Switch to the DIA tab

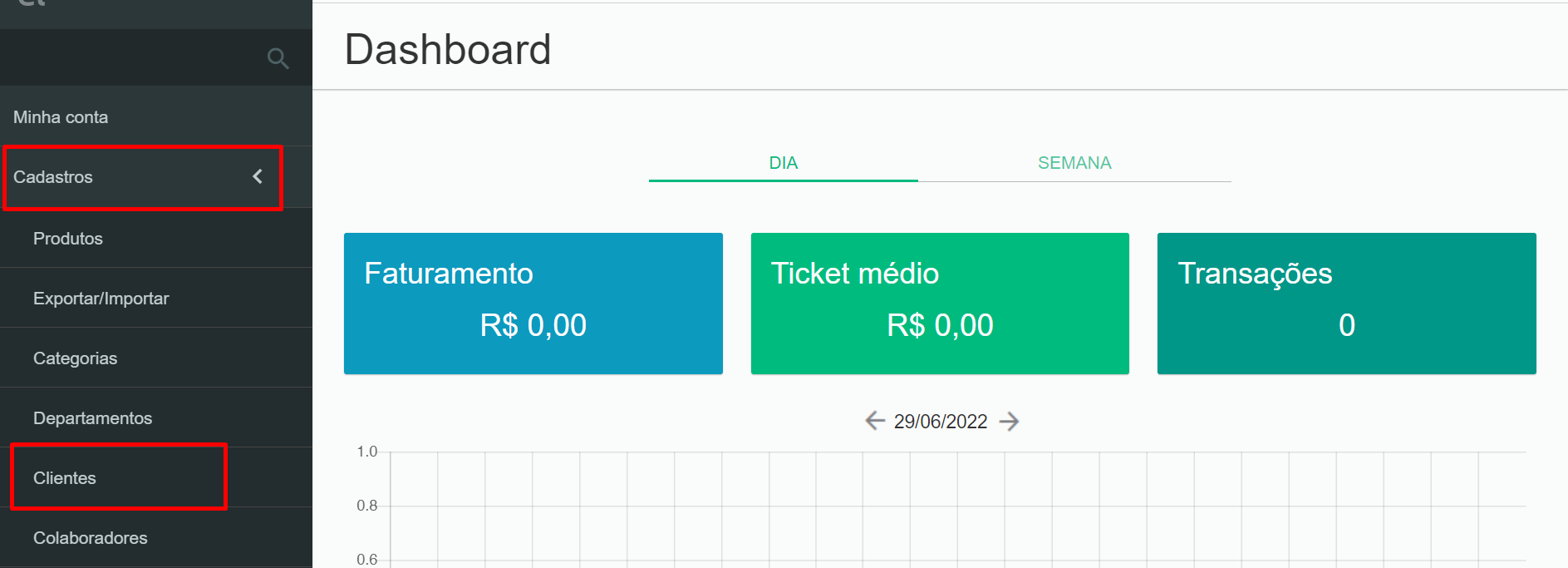pos(783,163)
